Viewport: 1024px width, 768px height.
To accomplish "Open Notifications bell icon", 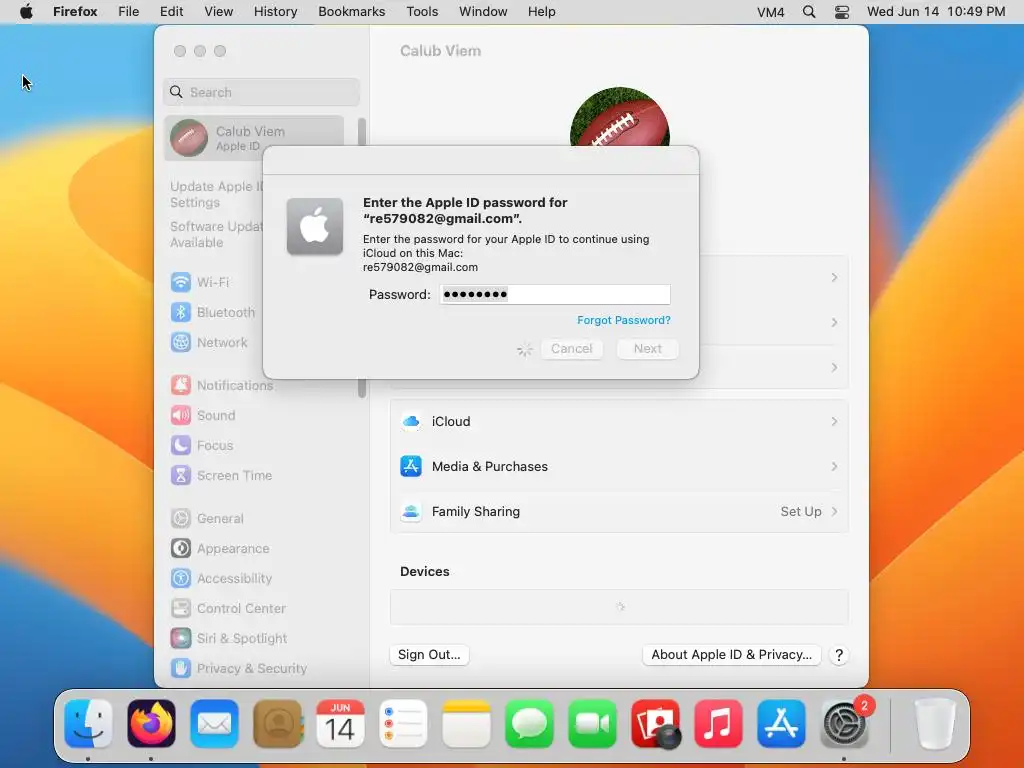I will (x=181, y=385).
